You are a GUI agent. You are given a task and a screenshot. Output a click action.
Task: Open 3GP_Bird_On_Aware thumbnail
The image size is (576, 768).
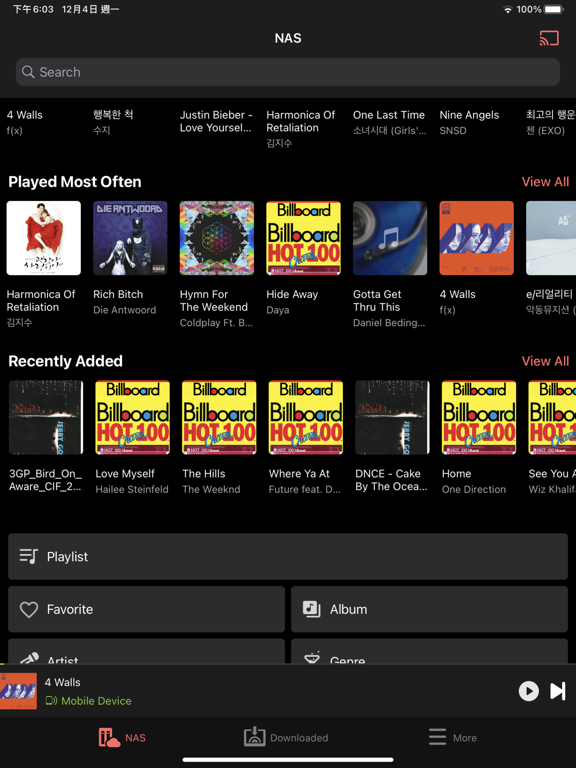[46, 417]
